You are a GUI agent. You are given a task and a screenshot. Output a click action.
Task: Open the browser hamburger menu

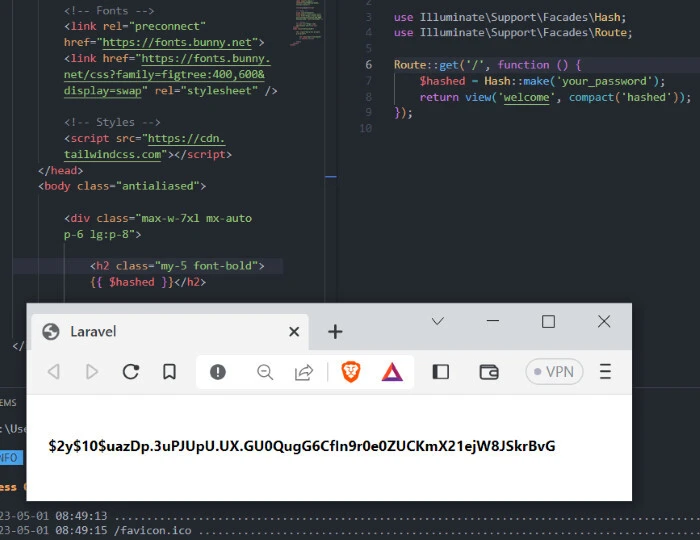[x=605, y=372]
